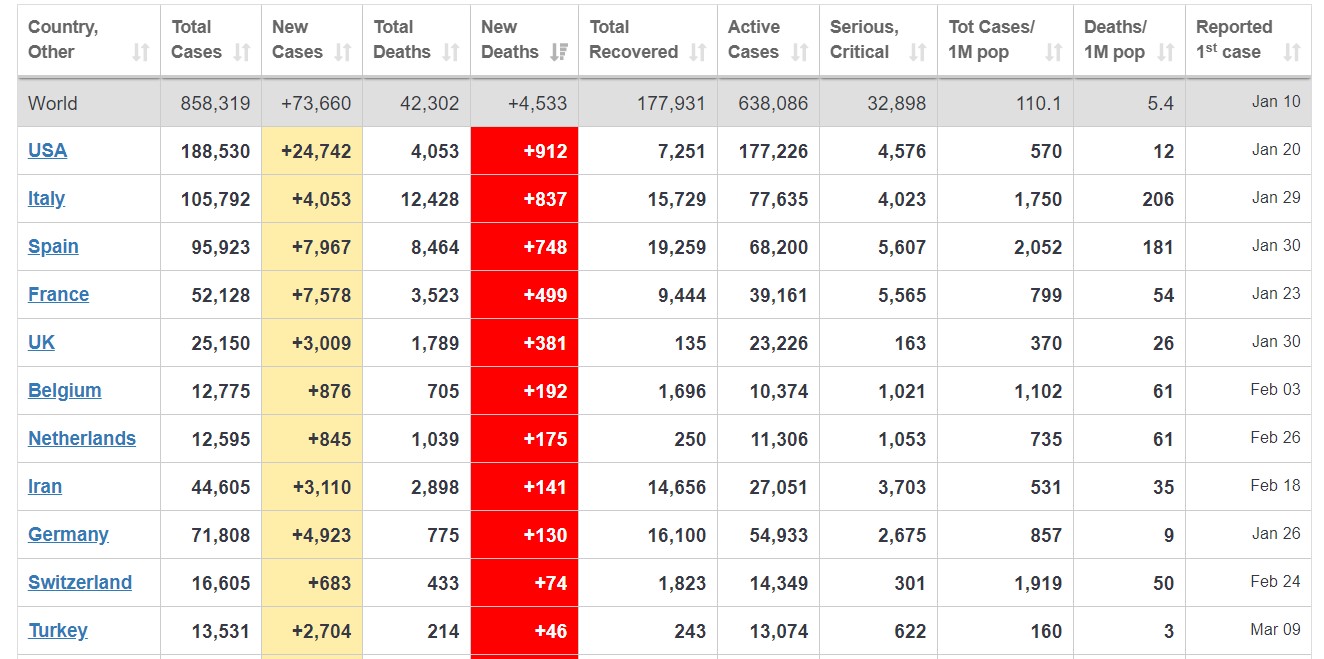Open the USA country link
The image size is (1324, 659).
[47, 151]
